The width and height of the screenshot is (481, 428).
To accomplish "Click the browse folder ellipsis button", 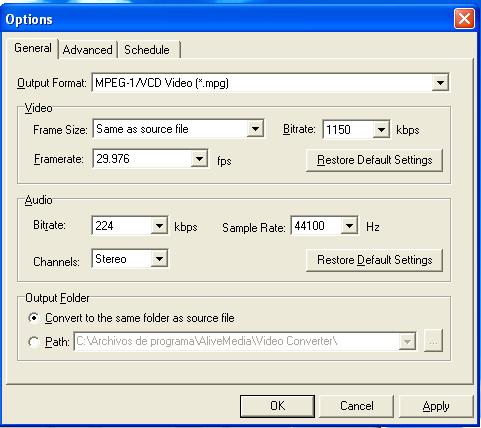I will pos(433,341).
